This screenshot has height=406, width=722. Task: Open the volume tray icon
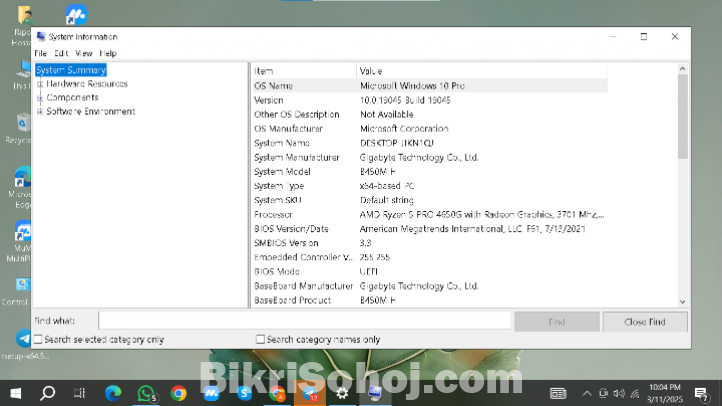point(619,394)
